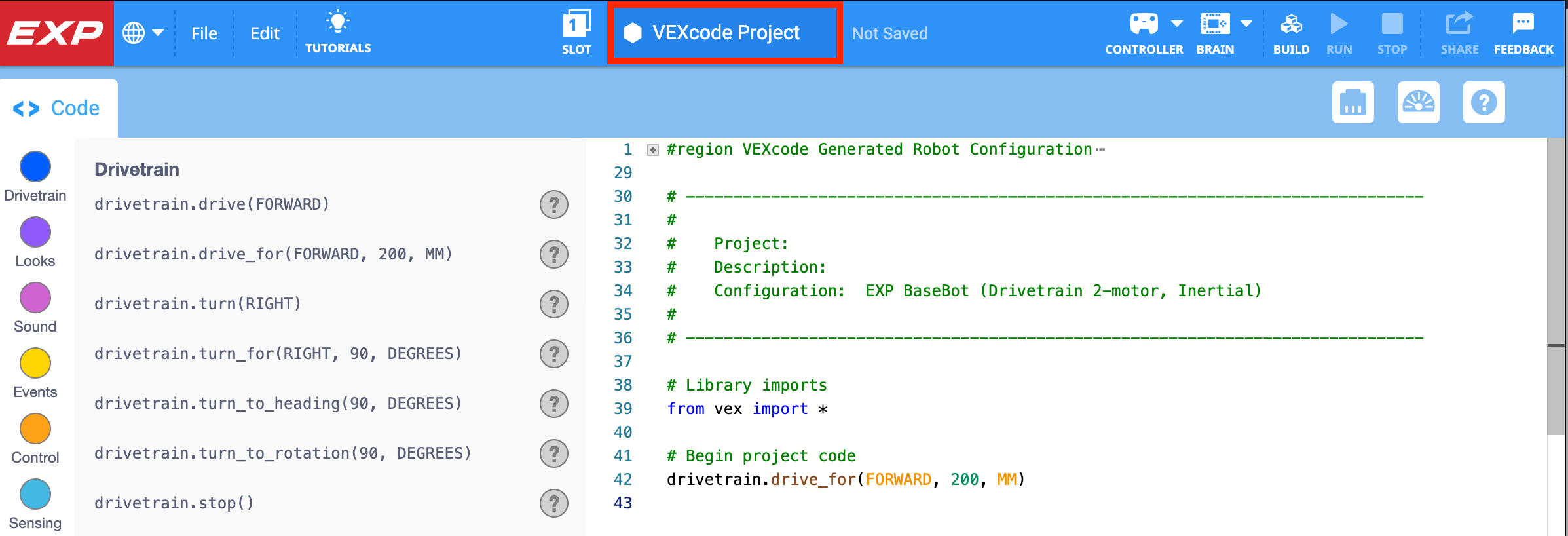Viewport: 1568px width, 536px height.
Task: Share the project
Action: pos(1459,33)
